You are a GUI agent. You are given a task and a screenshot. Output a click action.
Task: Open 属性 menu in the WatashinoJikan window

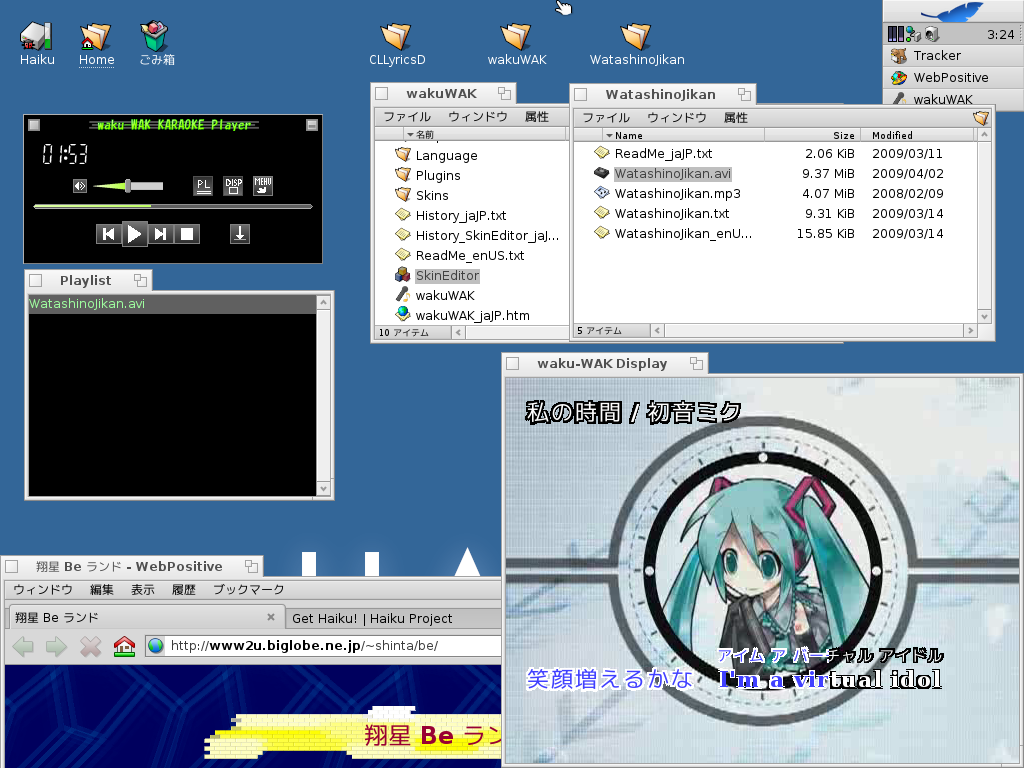(x=736, y=118)
